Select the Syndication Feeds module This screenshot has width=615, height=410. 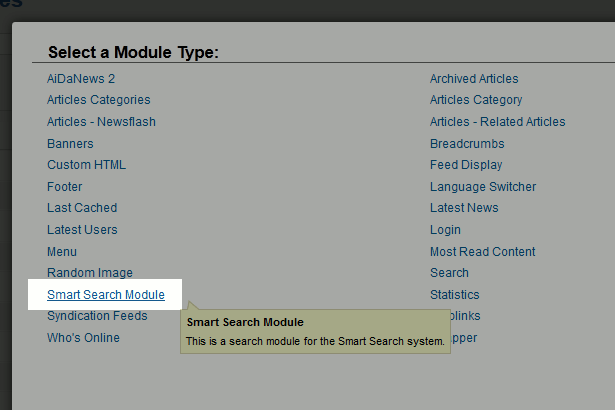pyautogui.click(x=97, y=316)
